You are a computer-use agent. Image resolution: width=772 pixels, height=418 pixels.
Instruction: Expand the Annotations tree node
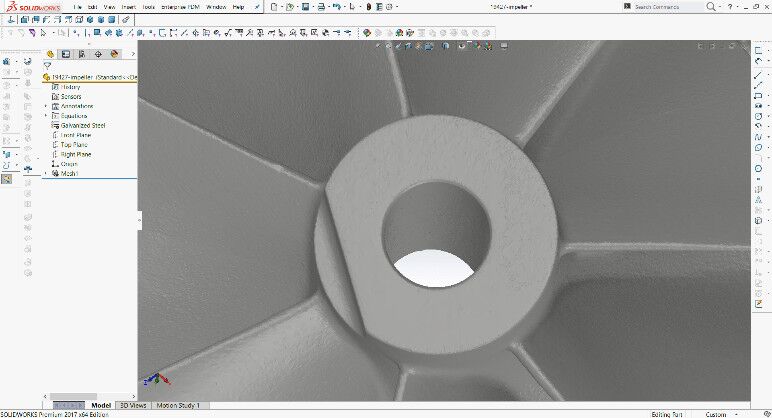pyautogui.click(x=46, y=106)
